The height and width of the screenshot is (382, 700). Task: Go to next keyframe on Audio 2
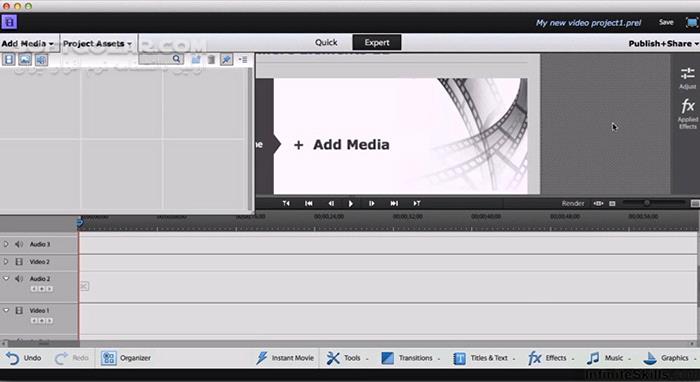click(50, 289)
